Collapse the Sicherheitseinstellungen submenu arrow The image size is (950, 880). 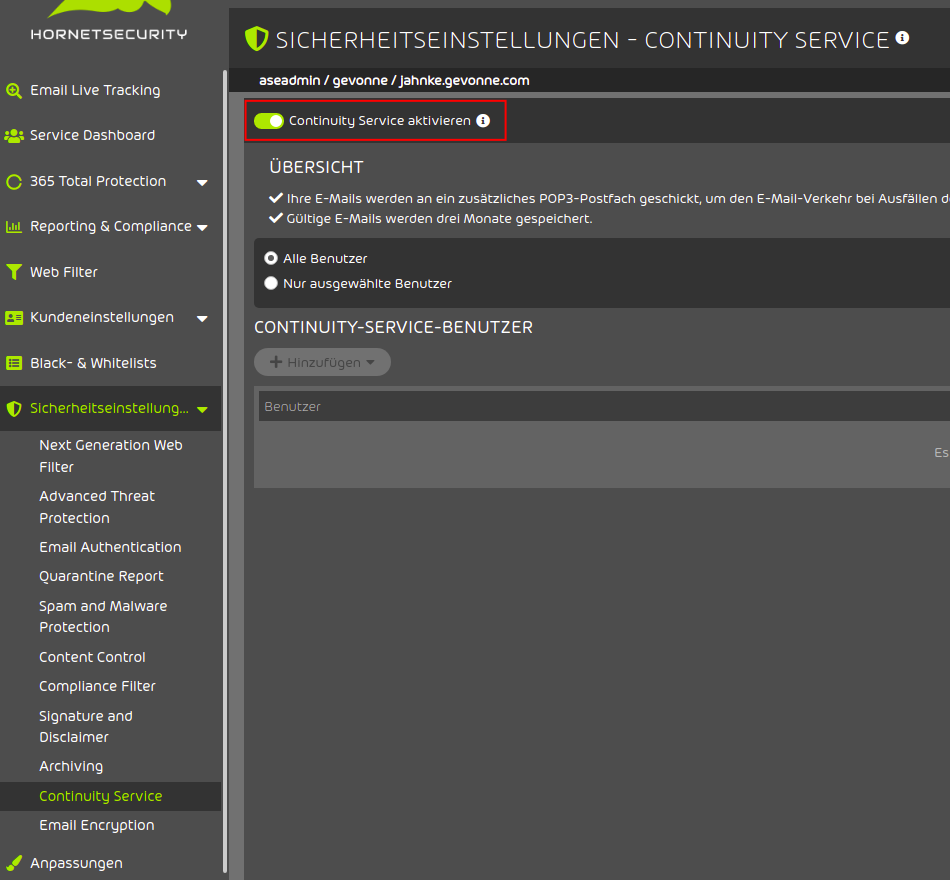tap(202, 410)
